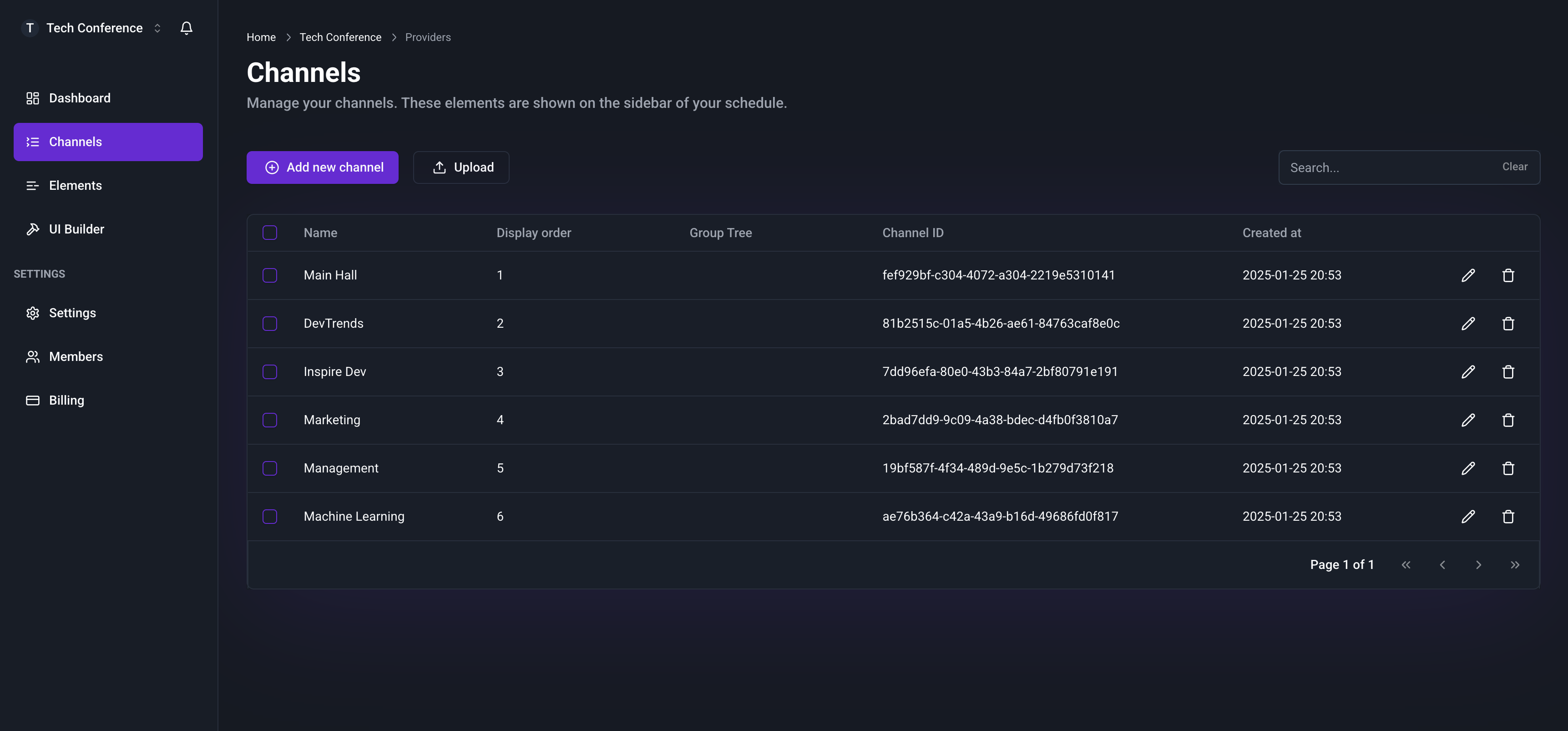Mark the Management row checkbox
The height and width of the screenshot is (731, 1568).
click(270, 468)
